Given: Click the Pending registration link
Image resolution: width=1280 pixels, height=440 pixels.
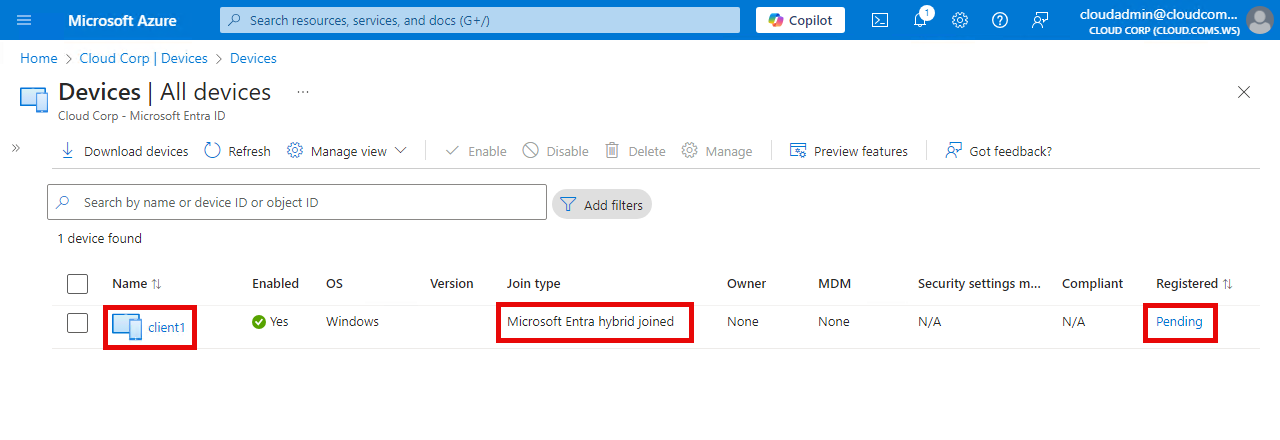Looking at the screenshot, I should click(x=1180, y=322).
